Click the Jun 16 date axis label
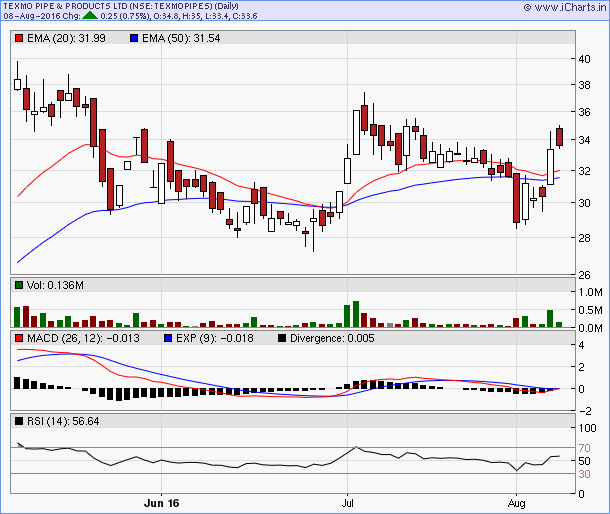 (x=161, y=503)
